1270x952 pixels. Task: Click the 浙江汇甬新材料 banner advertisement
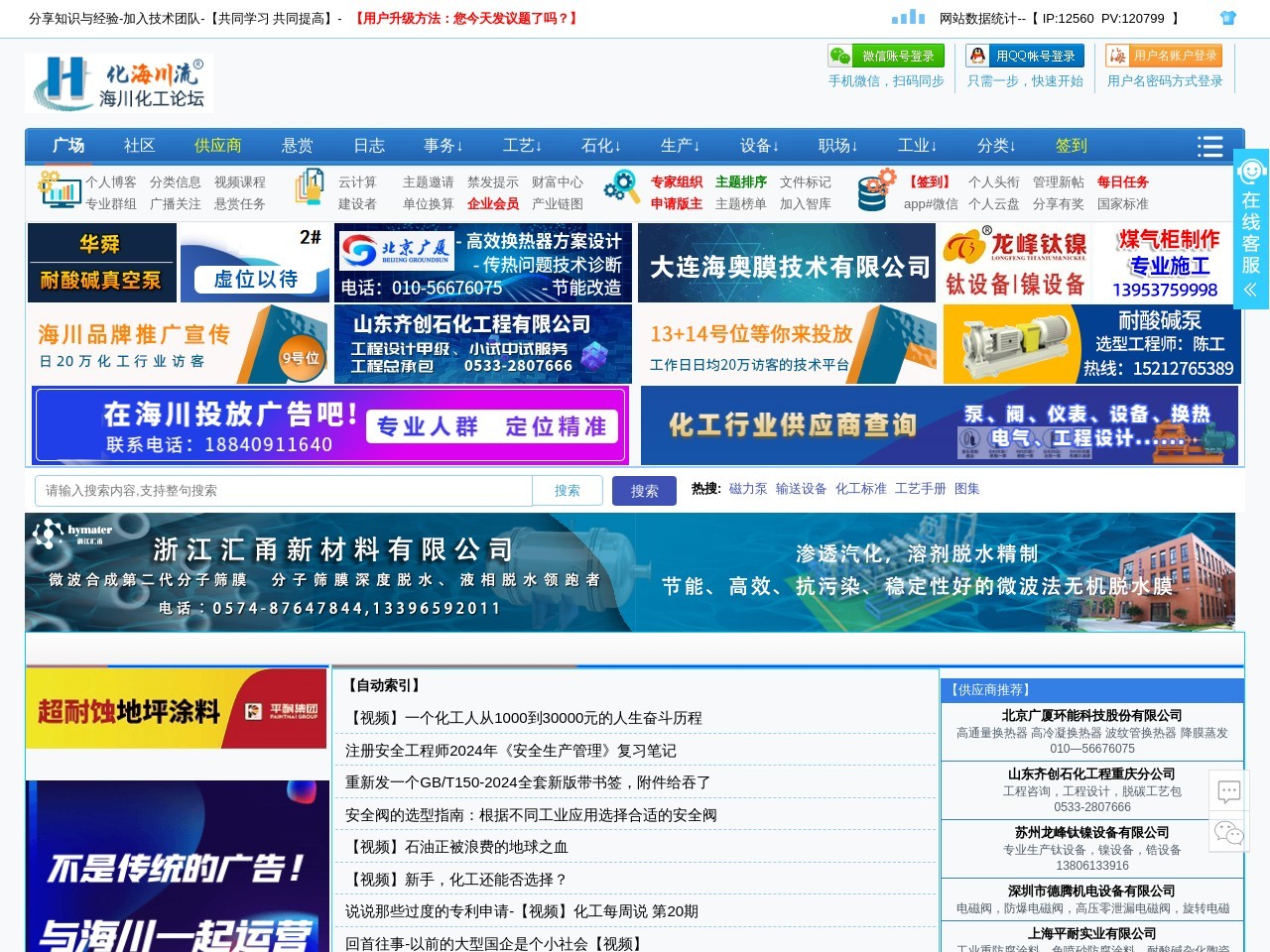[630, 572]
